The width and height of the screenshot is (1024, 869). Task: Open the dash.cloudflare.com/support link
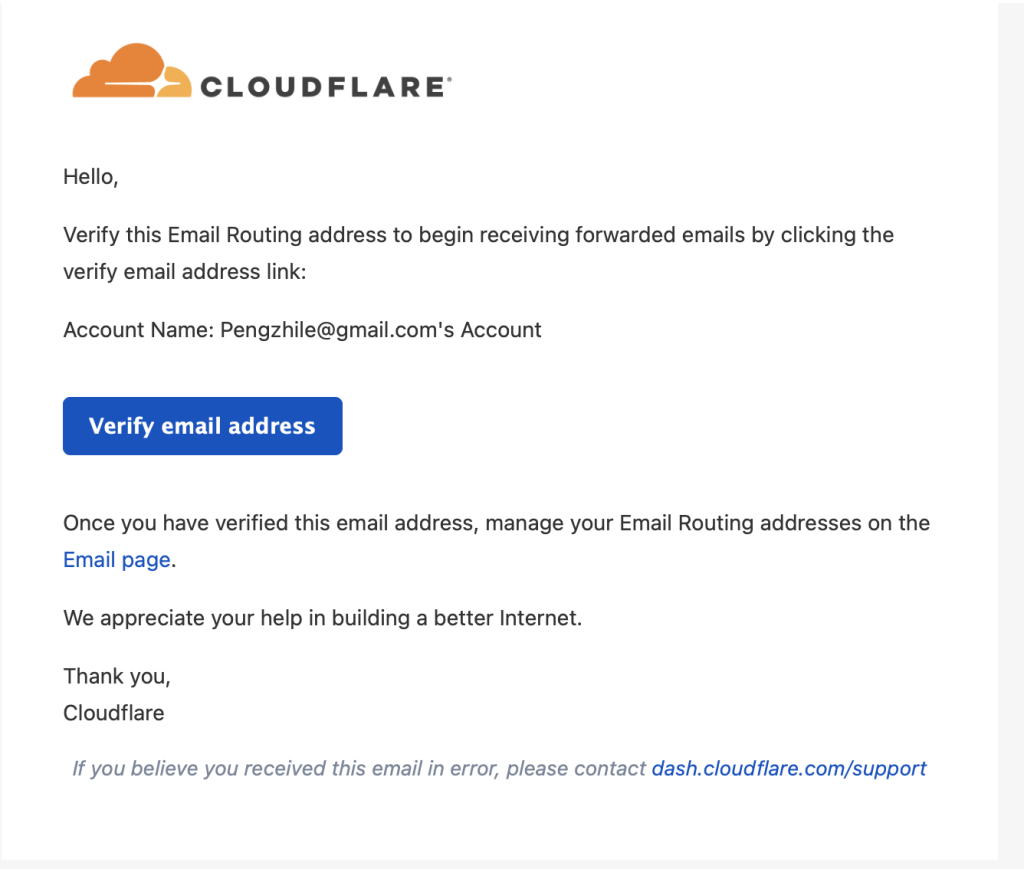click(x=789, y=768)
